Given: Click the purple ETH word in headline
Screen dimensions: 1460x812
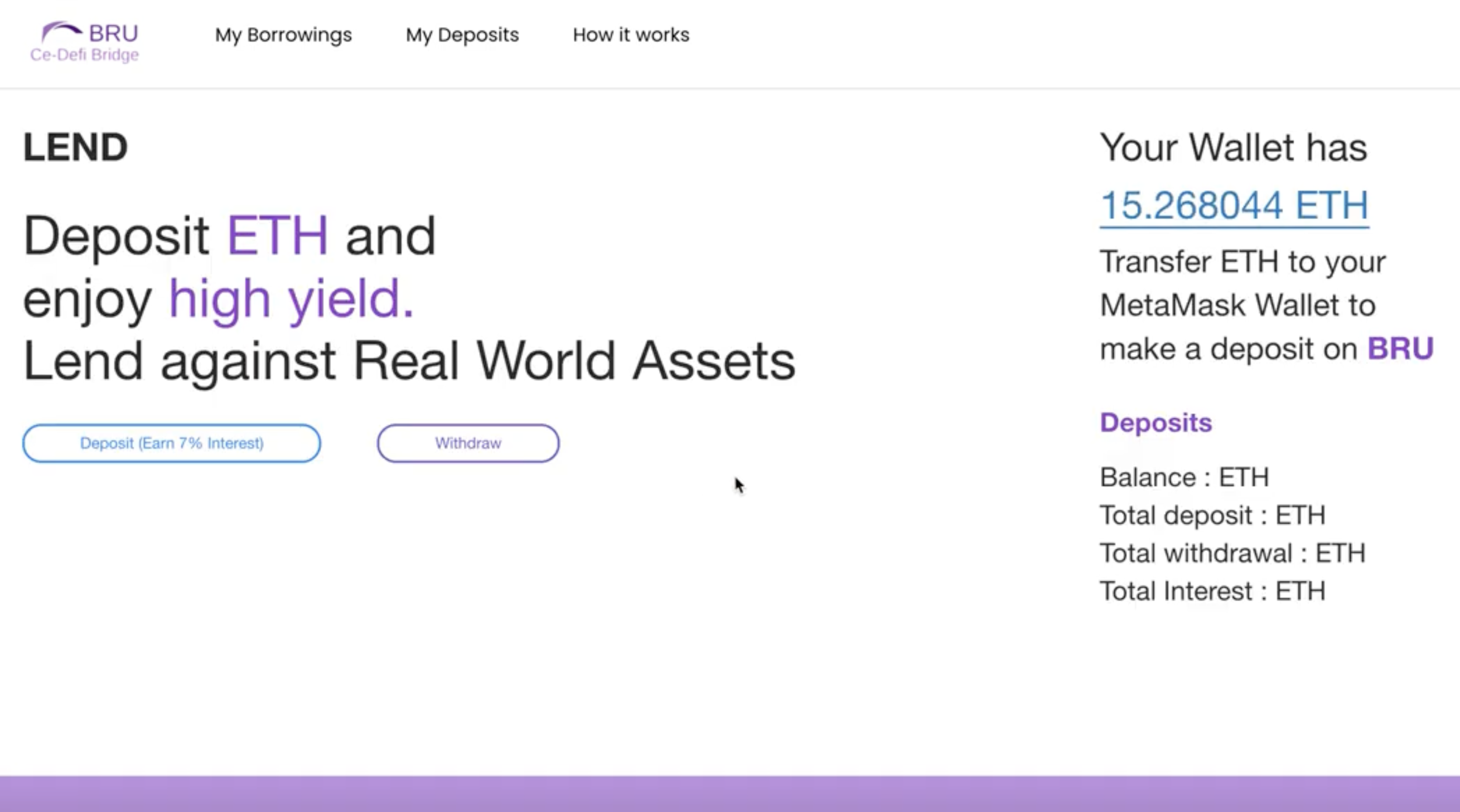Looking at the screenshot, I should 277,236.
